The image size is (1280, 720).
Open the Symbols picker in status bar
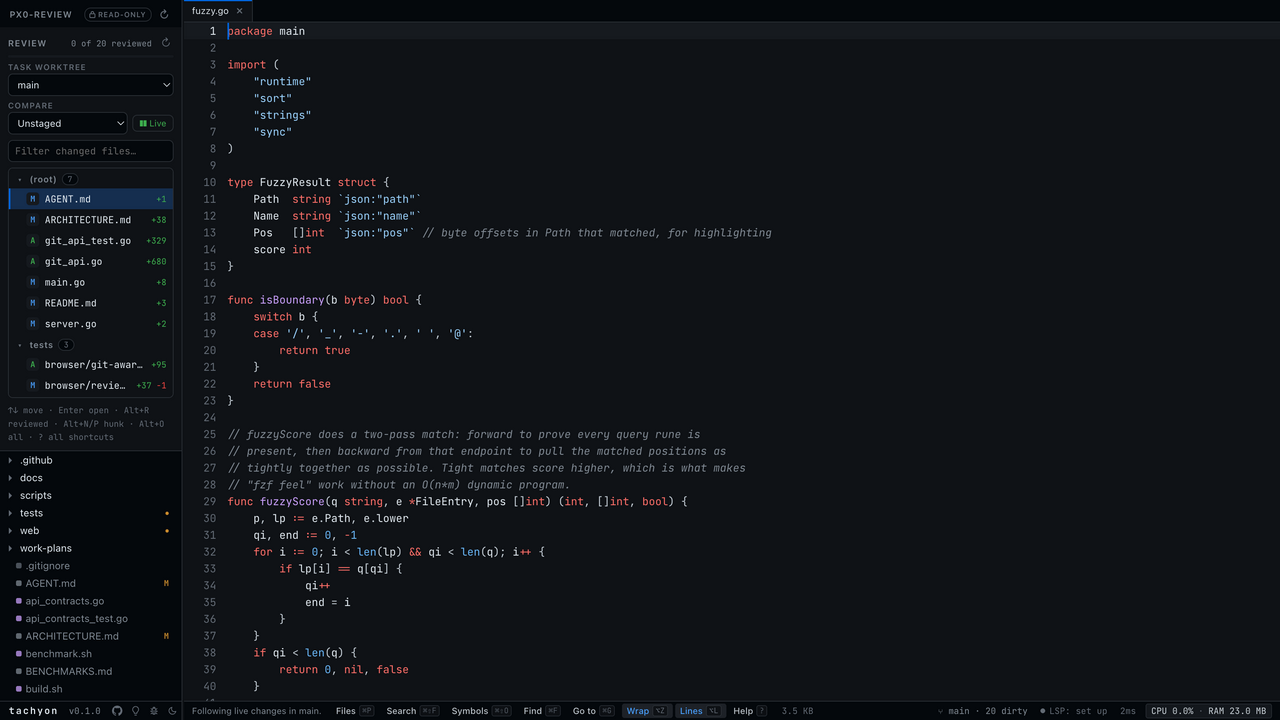[481, 711]
